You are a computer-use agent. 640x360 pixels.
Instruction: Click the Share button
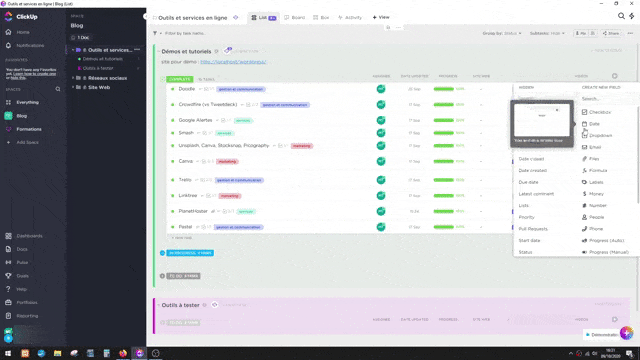point(611,33)
